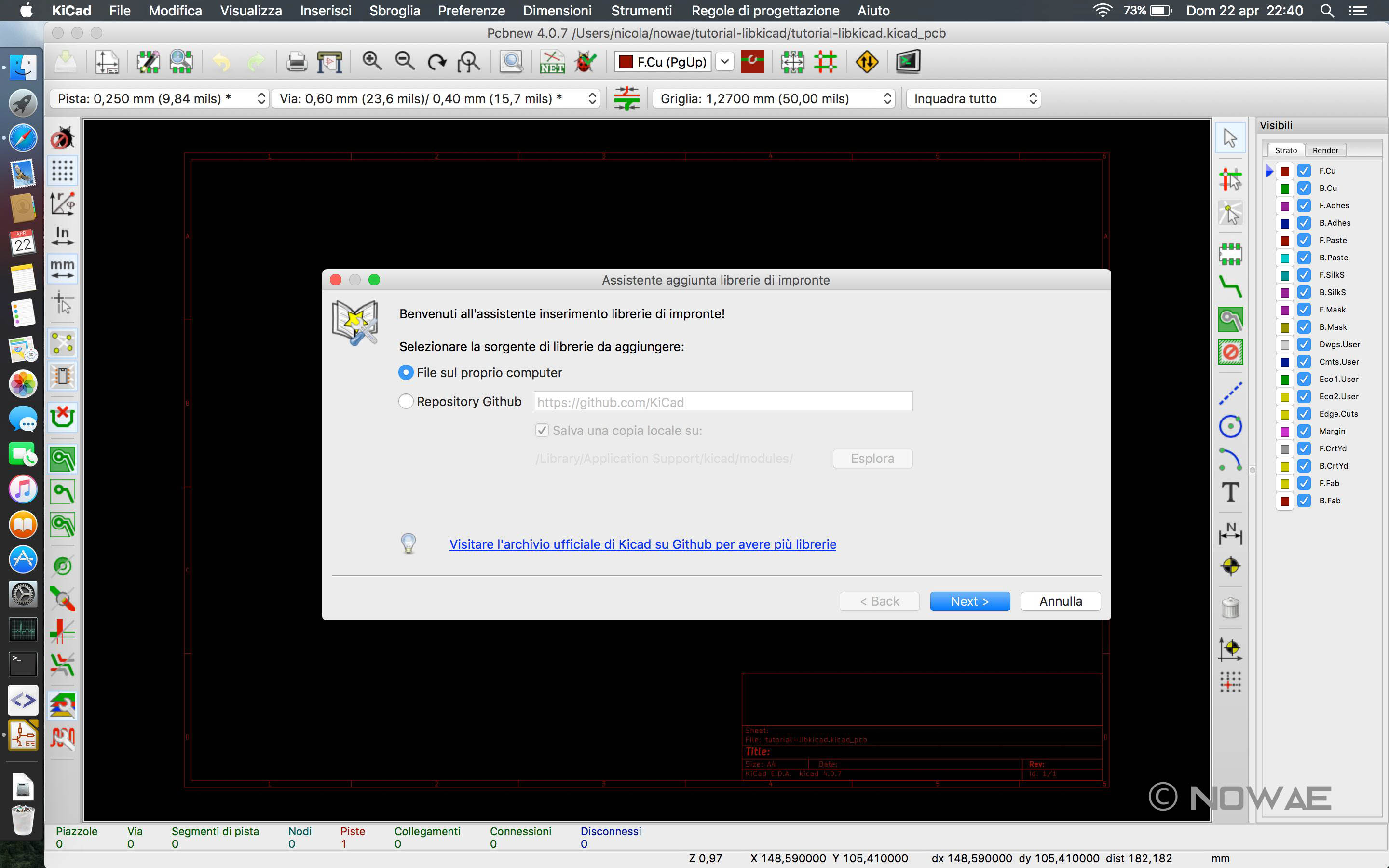Screen dimensions: 1389x868
Task: Open the Kicad Github archive link
Action: point(642,544)
